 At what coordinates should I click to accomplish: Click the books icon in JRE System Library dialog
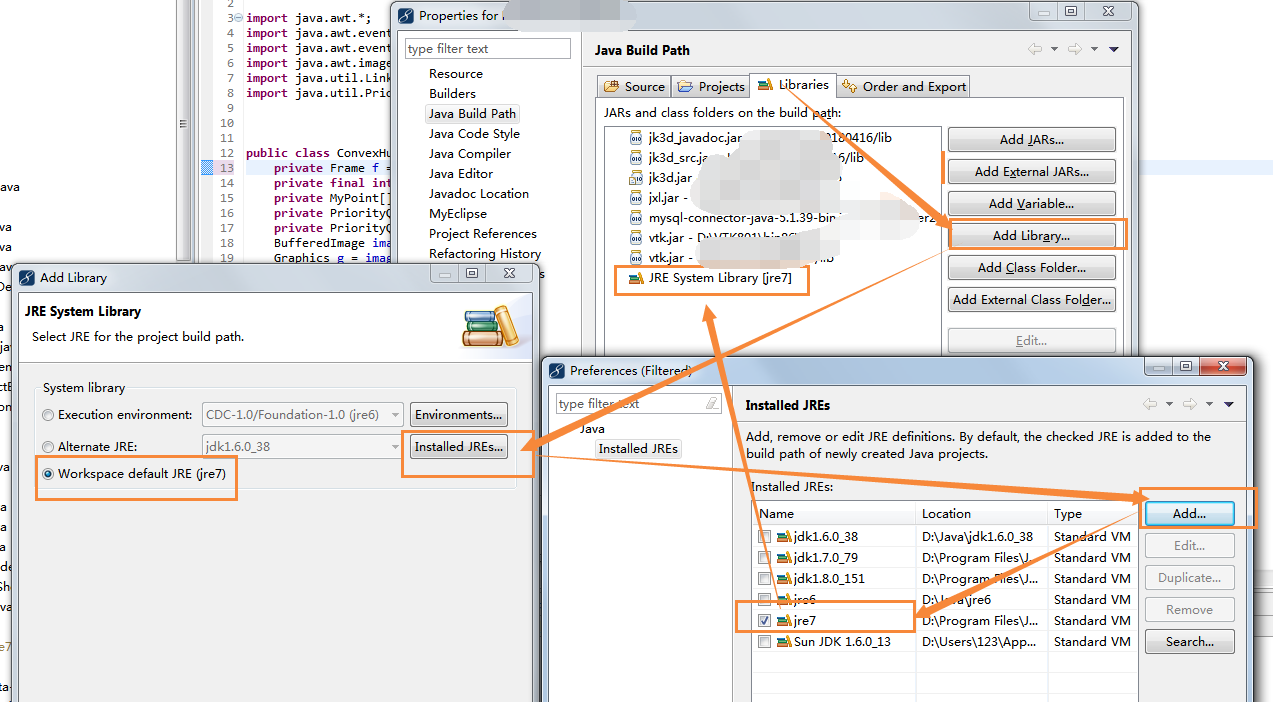[491, 327]
